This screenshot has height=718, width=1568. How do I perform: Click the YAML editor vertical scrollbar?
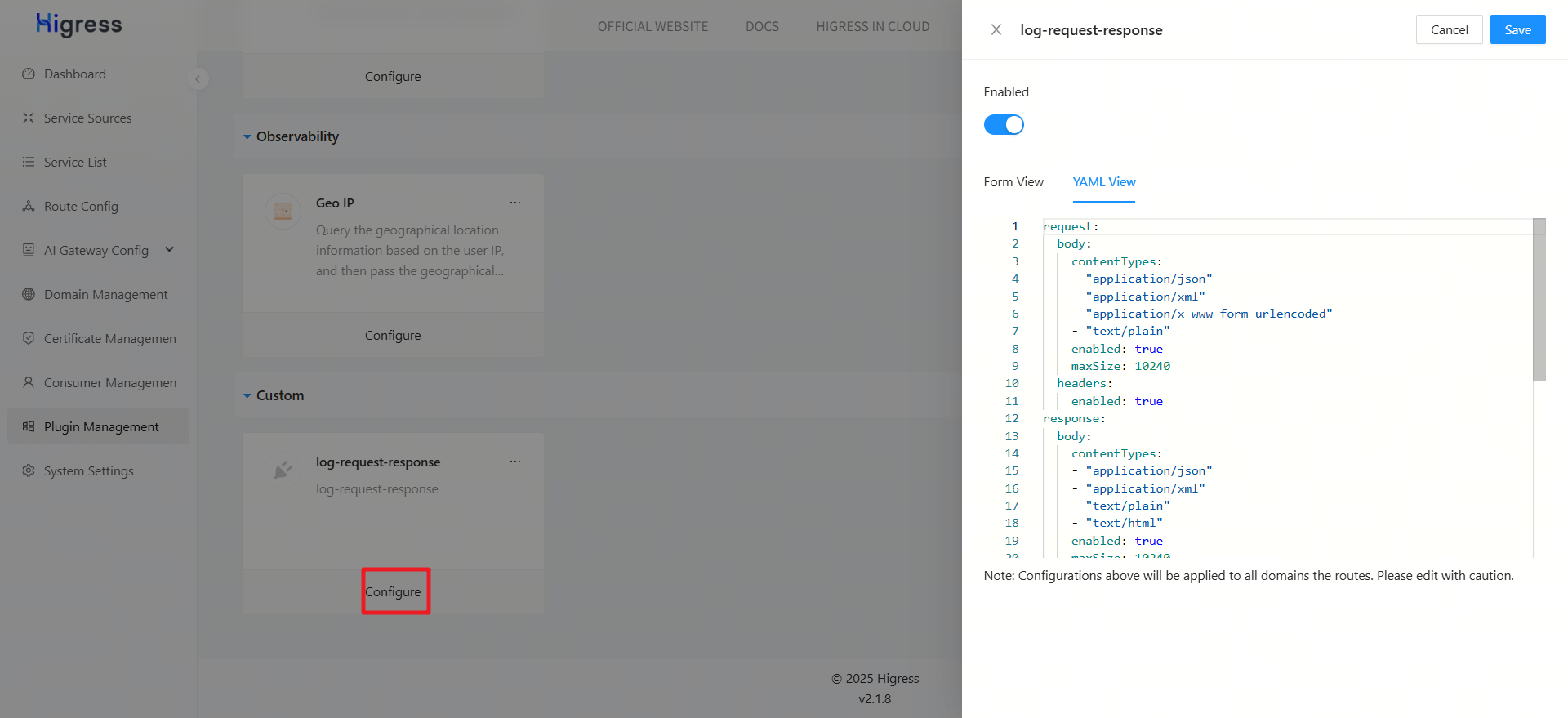point(1539,300)
